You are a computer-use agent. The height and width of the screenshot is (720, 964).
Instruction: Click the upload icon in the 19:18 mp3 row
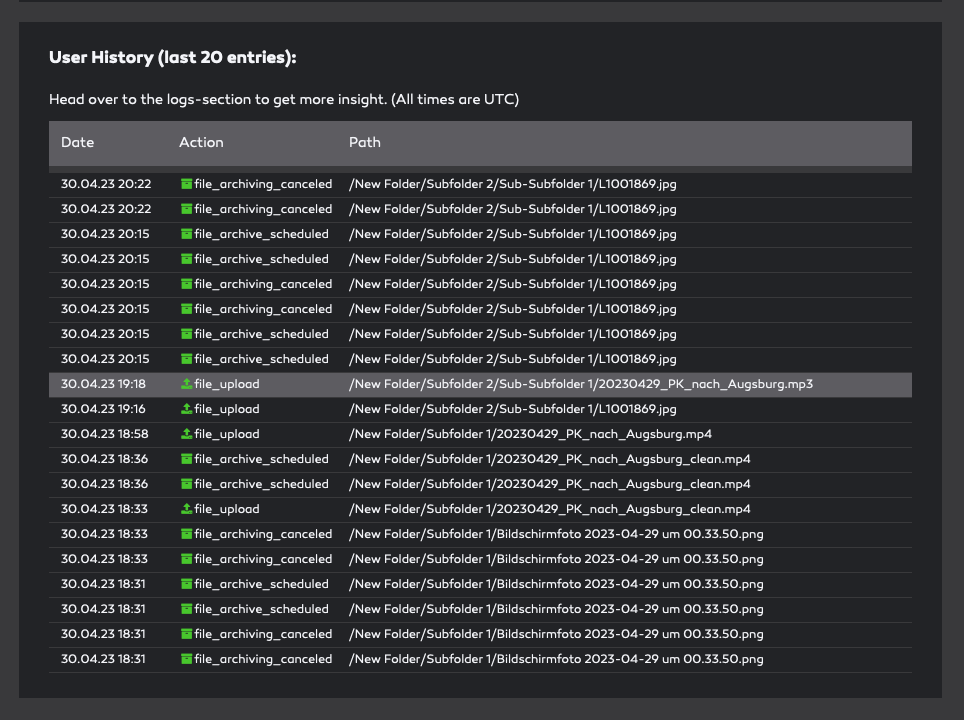(186, 384)
